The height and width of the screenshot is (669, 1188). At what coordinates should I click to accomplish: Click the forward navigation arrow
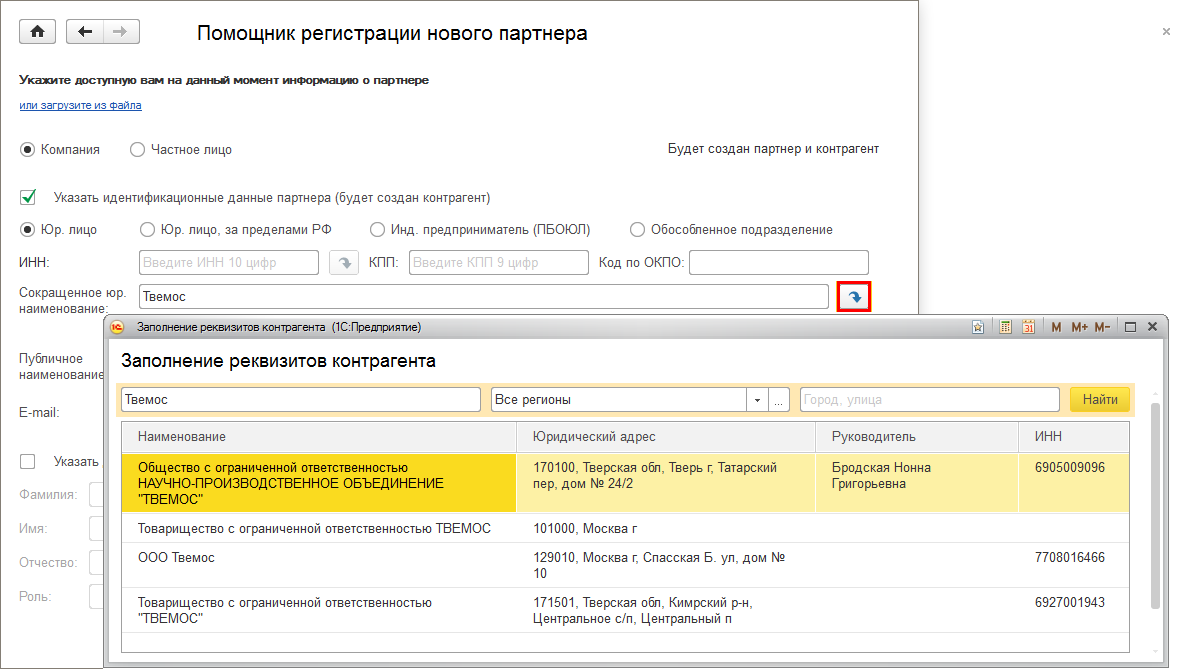[120, 31]
